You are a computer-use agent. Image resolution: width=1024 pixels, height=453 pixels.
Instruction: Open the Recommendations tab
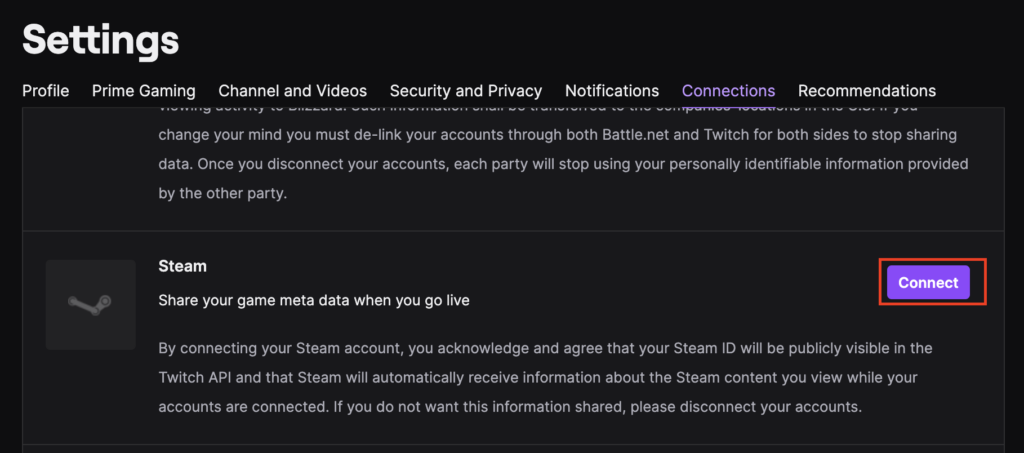click(x=867, y=91)
